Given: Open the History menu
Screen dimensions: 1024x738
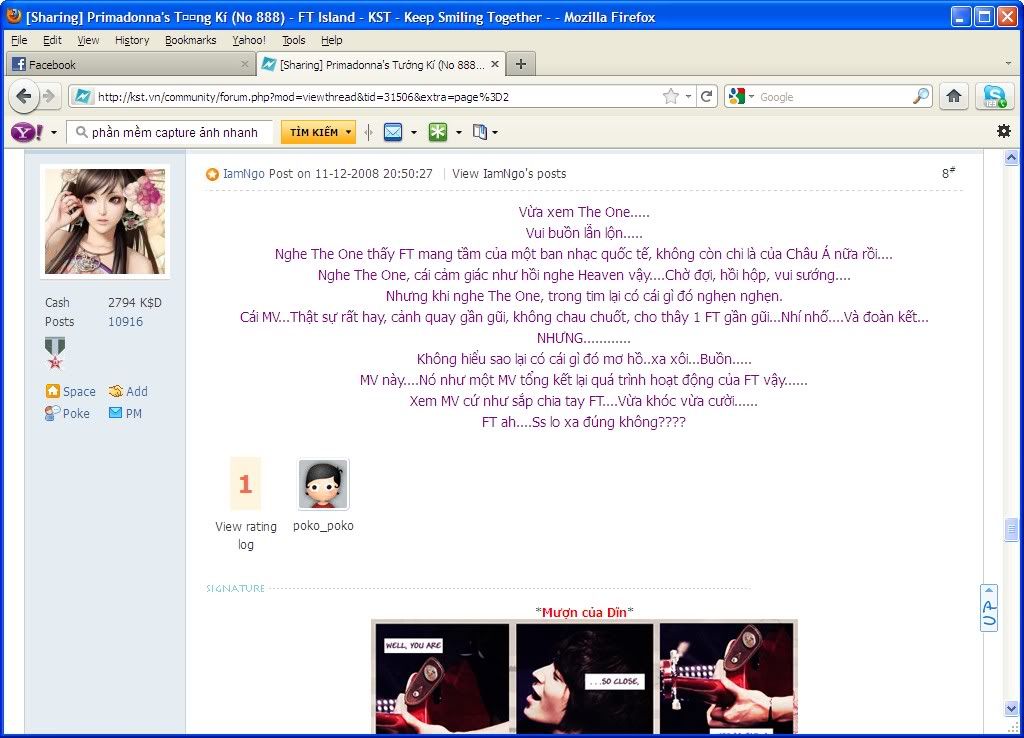Looking at the screenshot, I should [132, 40].
